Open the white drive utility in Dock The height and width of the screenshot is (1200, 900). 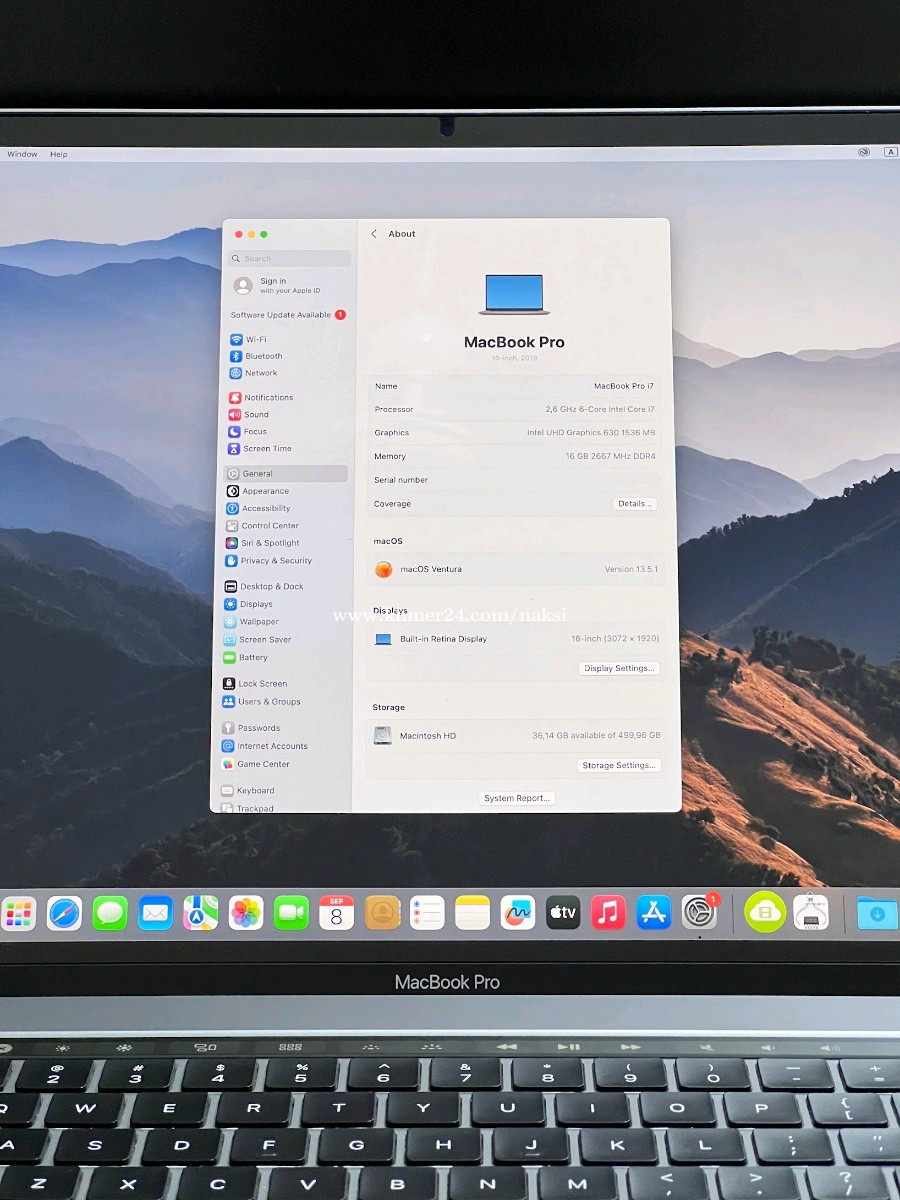pos(811,912)
